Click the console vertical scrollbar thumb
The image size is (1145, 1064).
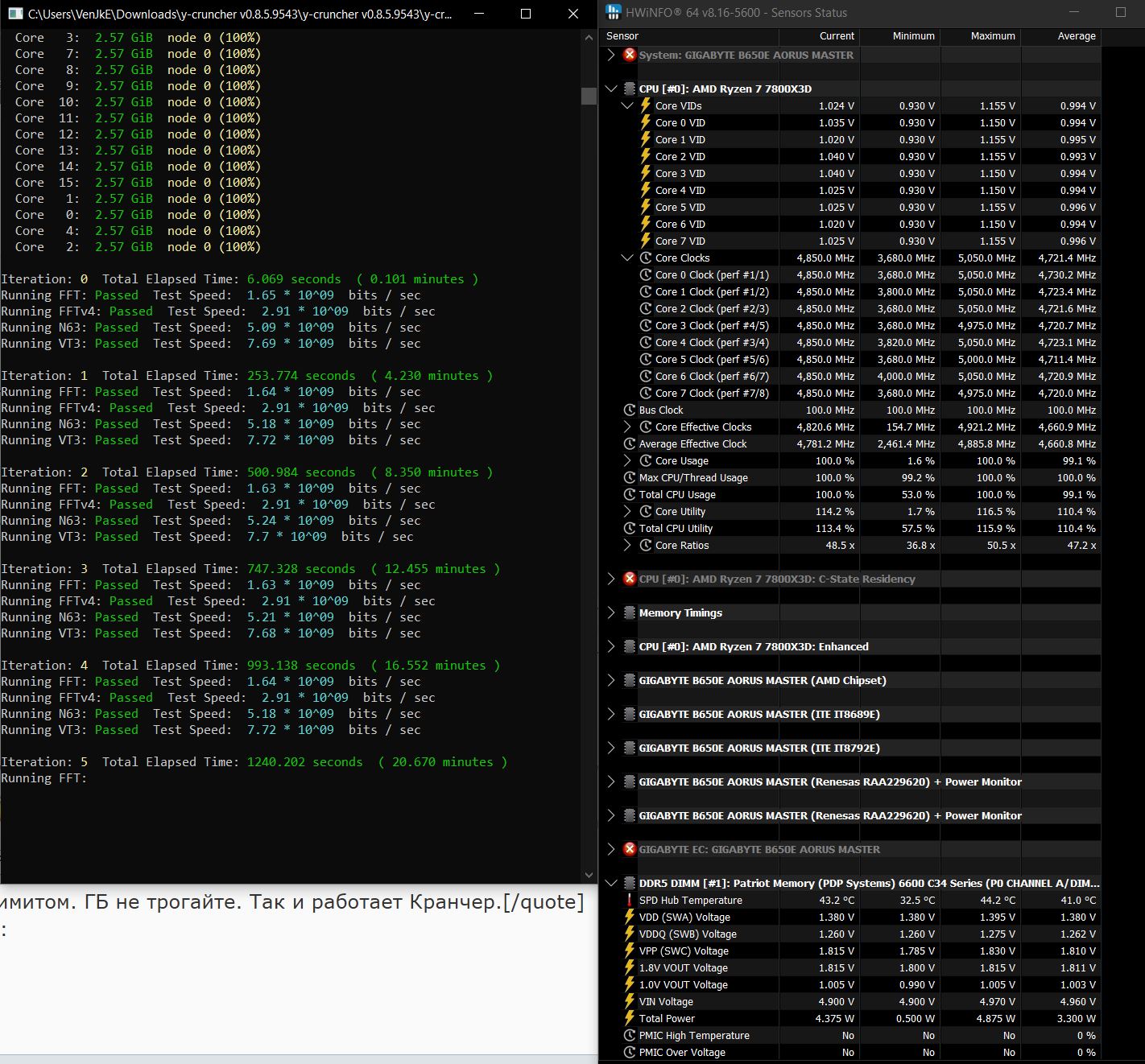click(589, 95)
